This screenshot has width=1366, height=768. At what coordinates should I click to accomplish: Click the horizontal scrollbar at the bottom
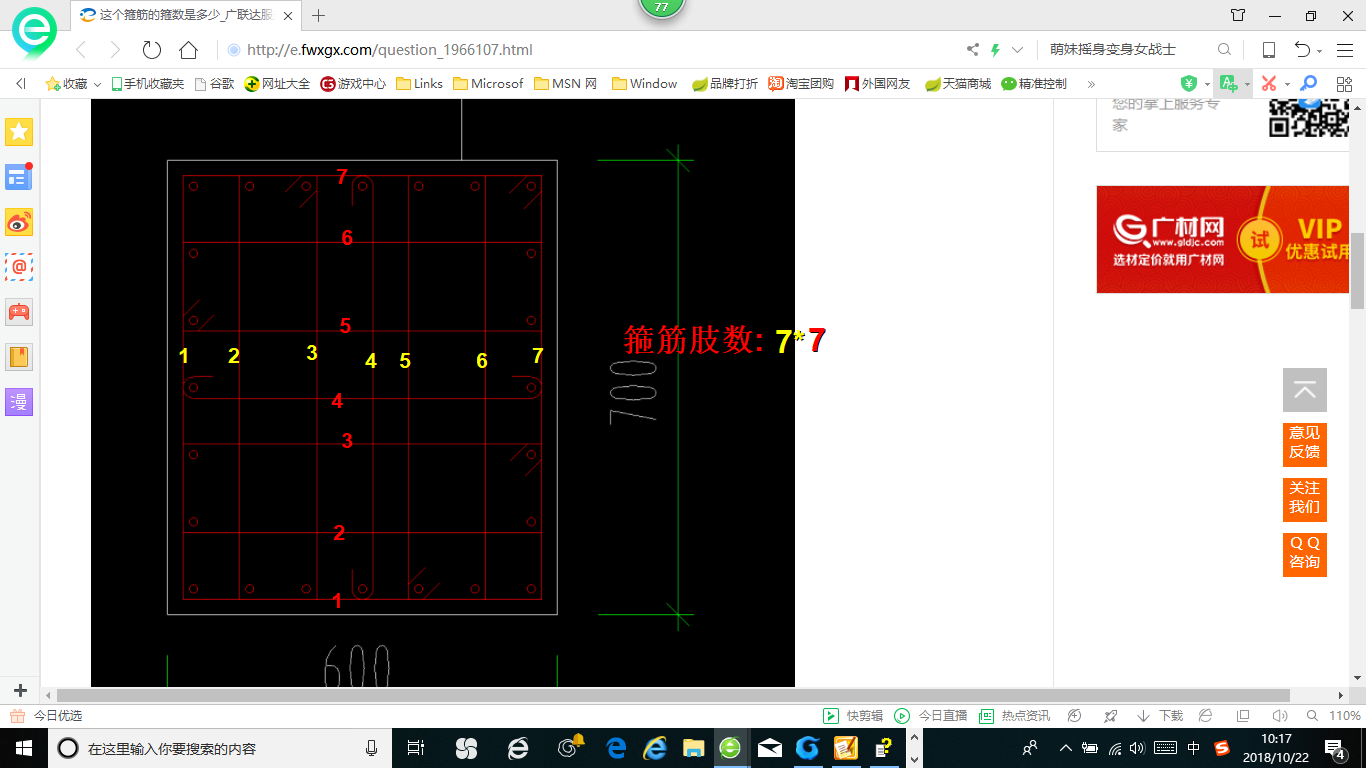[x=673, y=695]
